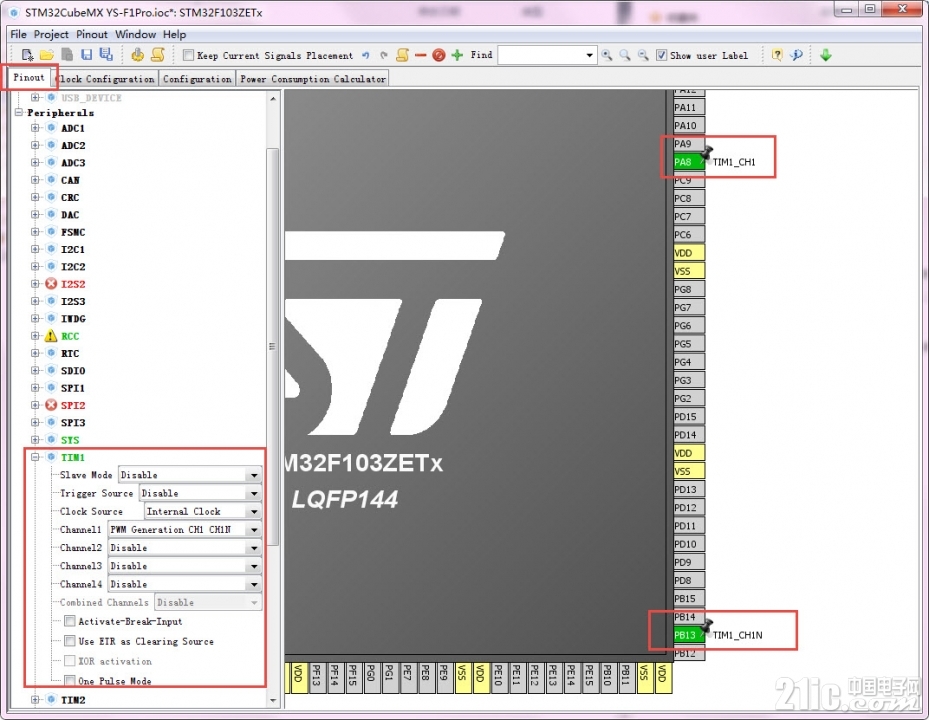This screenshot has width=929, height=720.
Task: Expand the ADC1 peripheral node
Action: click(x=35, y=128)
